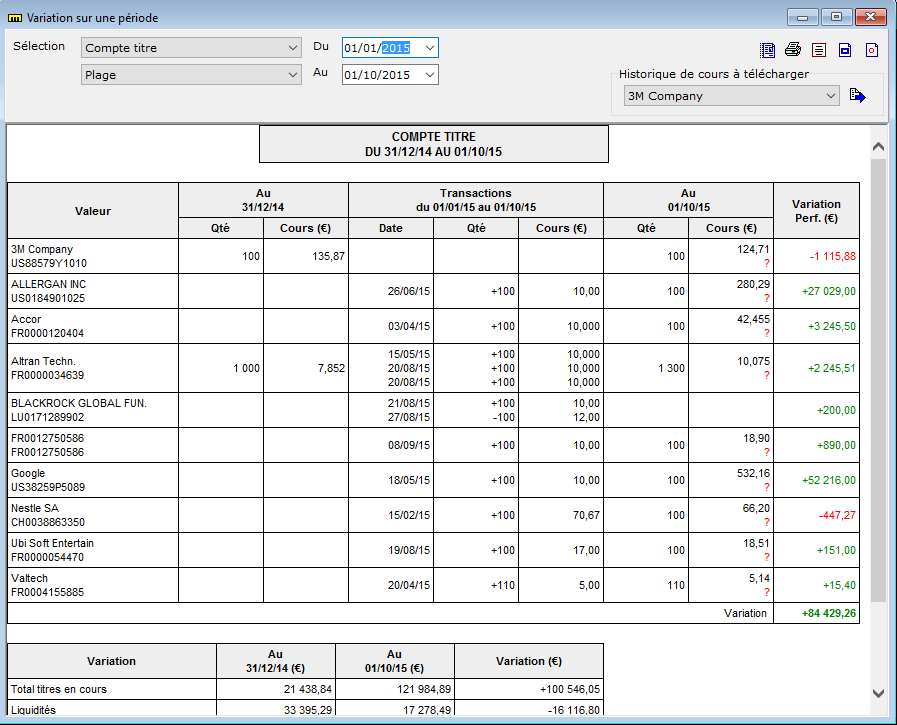Open the Au date calendar dropdown arrow
Image resolution: width=897 pixels, height=725 pixels.
pyautogui.click(x=430, y=75)
